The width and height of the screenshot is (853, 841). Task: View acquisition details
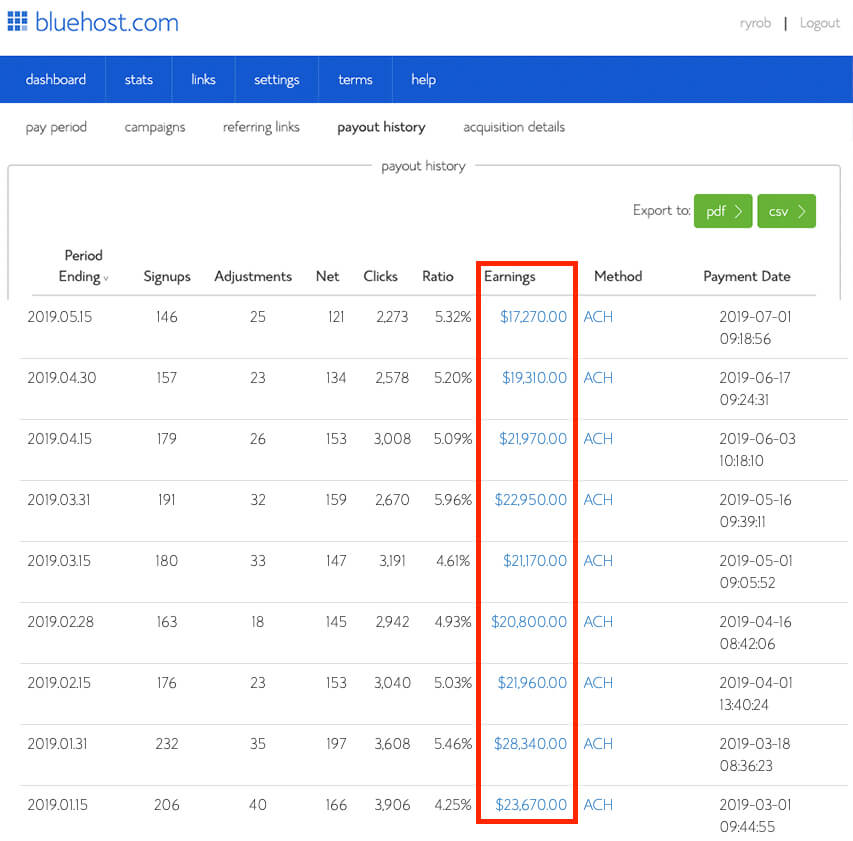(513, 127)
